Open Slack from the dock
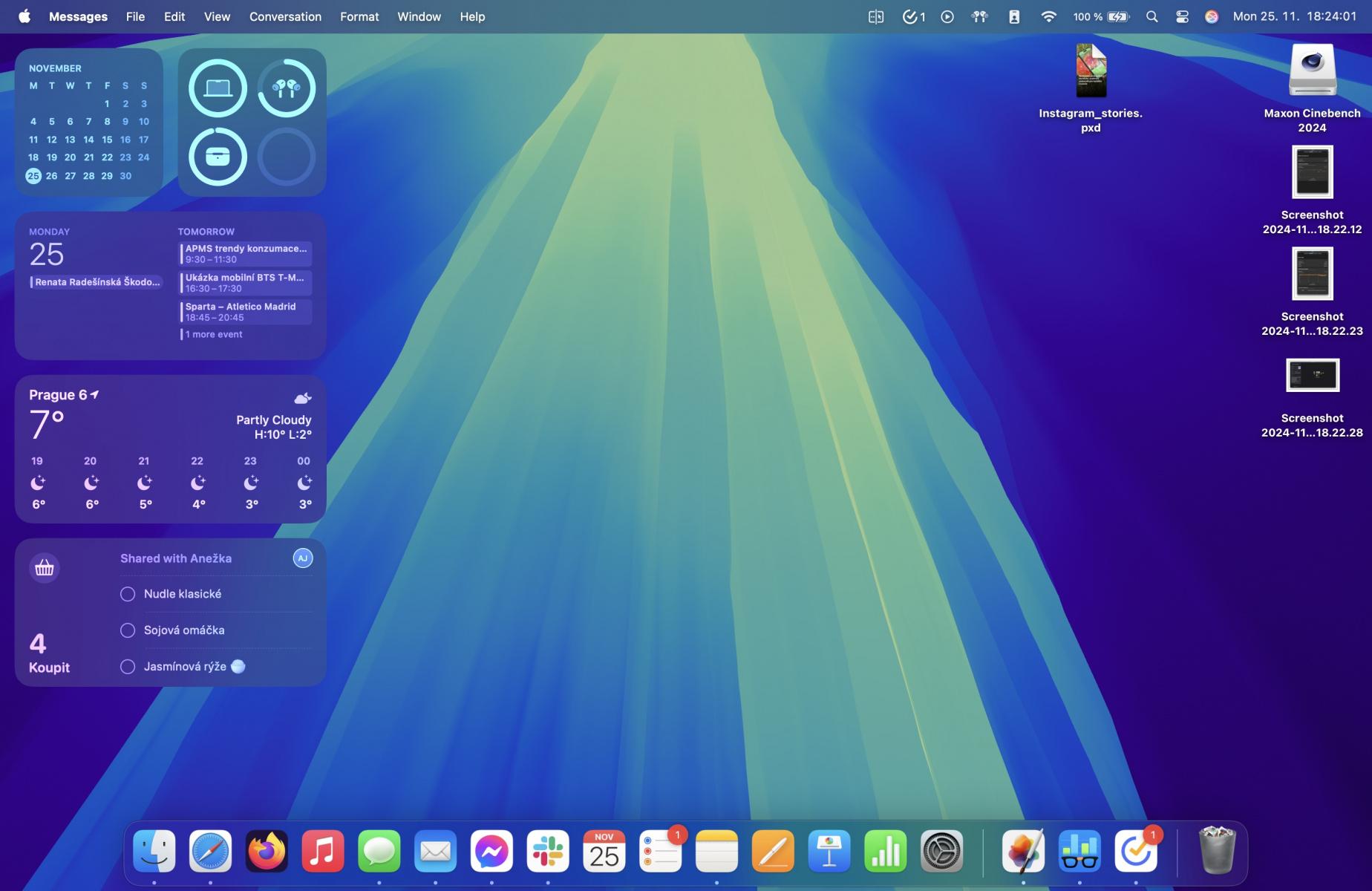 coord(548,851)
